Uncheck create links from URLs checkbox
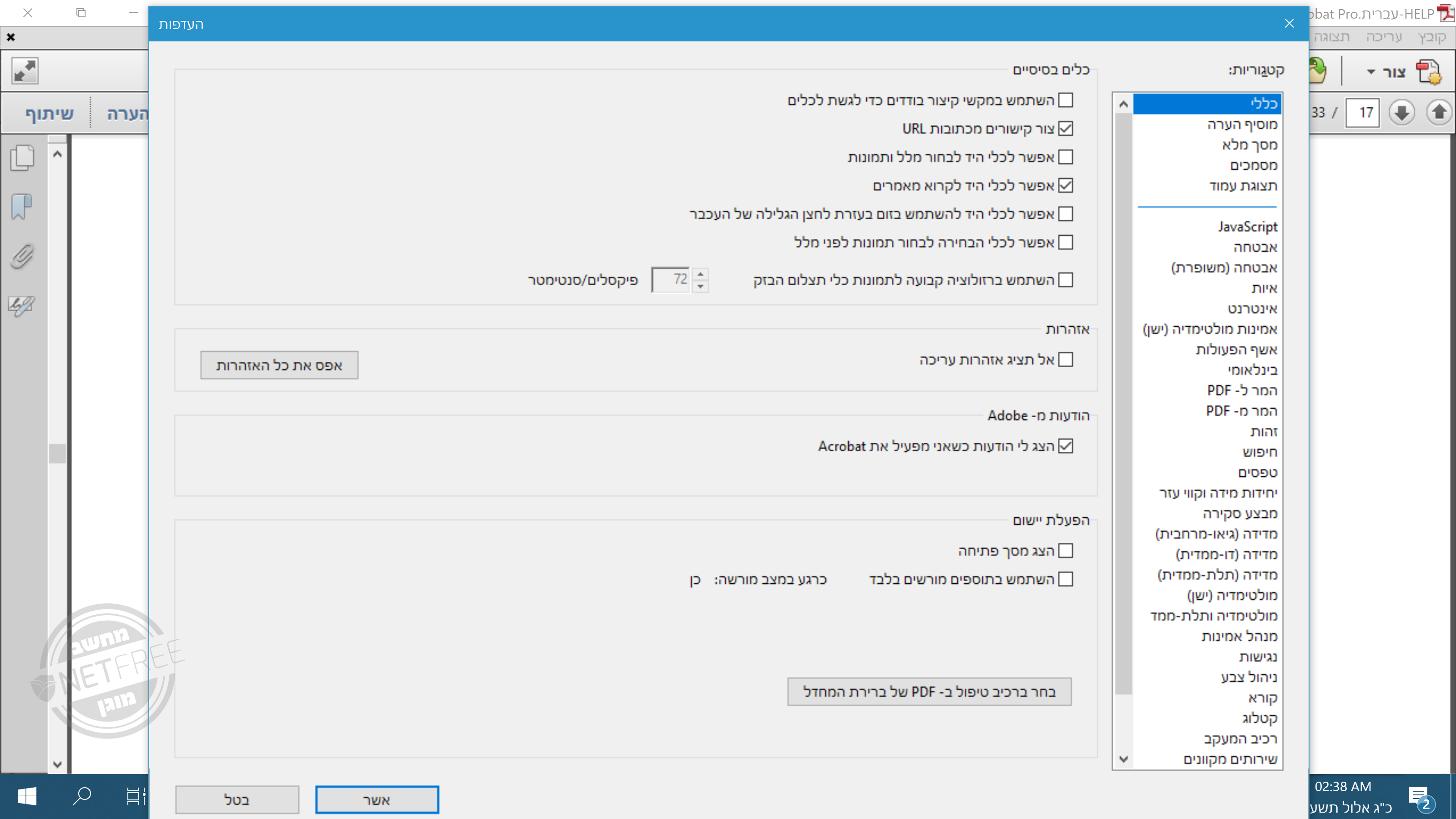Screen dimensions: 1456x819 click(1066, 129)
